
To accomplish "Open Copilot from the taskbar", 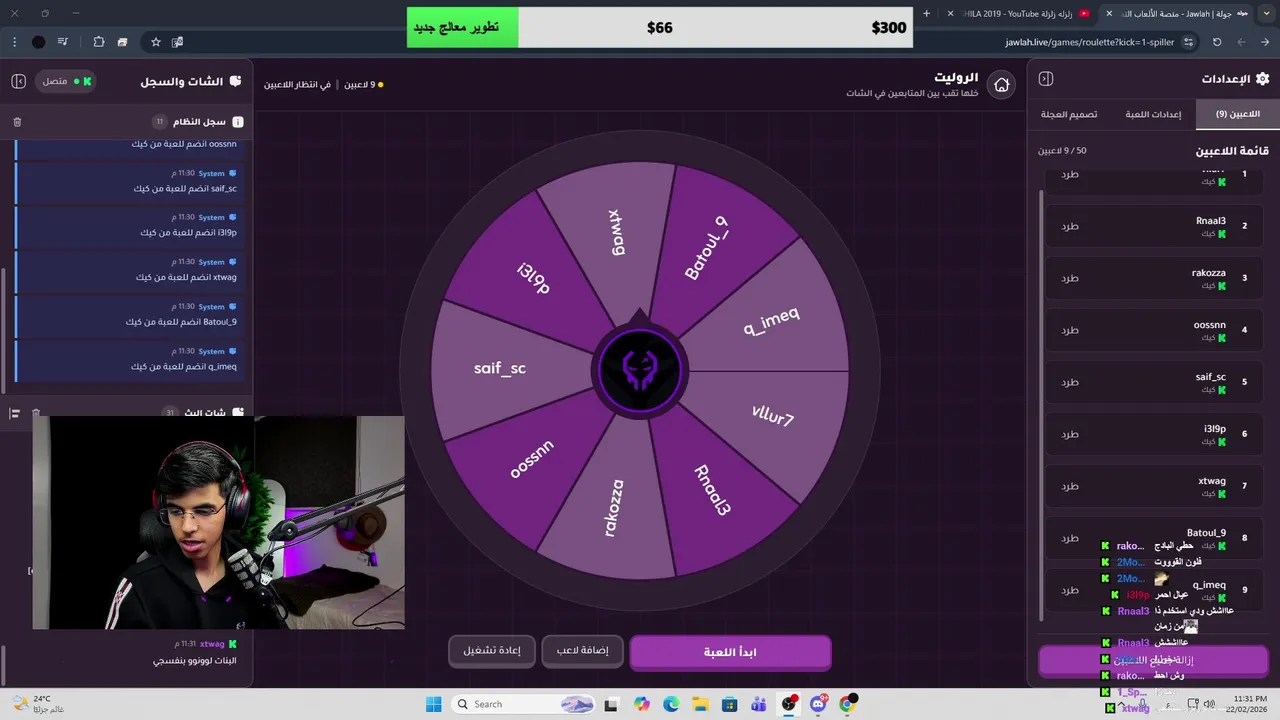I will pyautogui.click(x=641, y=704).
